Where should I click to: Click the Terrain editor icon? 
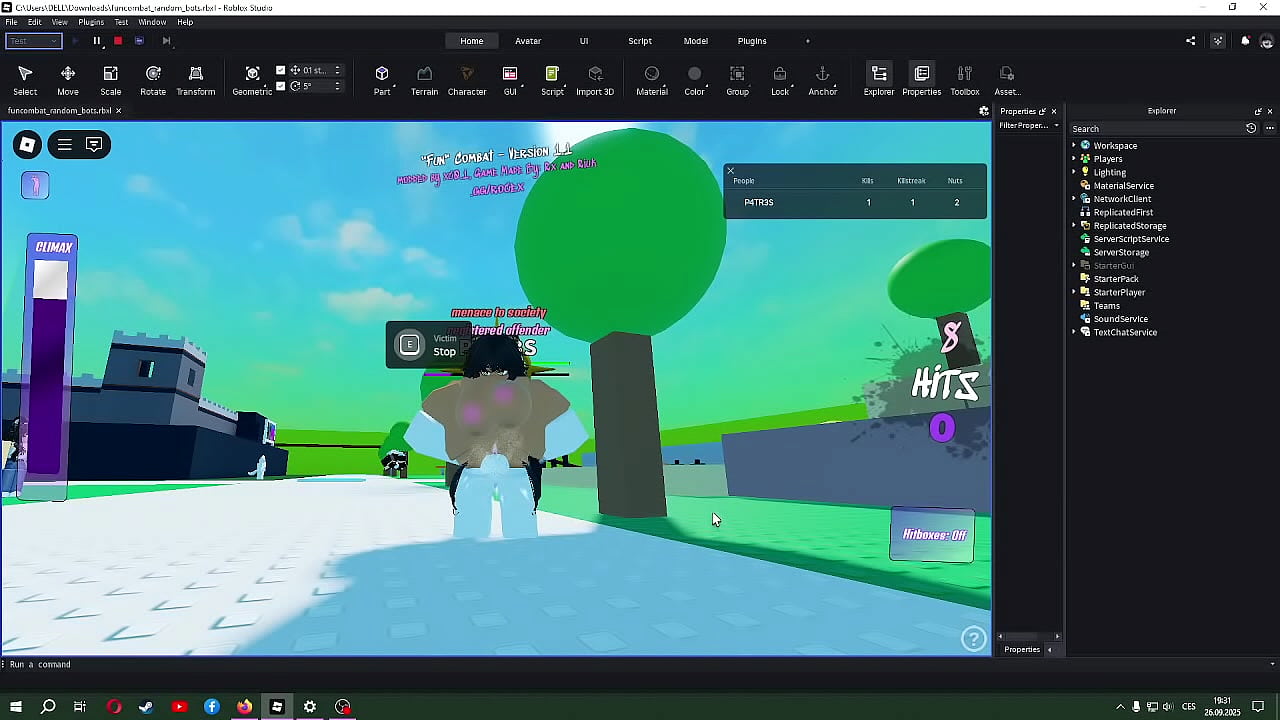pos(424,79)
